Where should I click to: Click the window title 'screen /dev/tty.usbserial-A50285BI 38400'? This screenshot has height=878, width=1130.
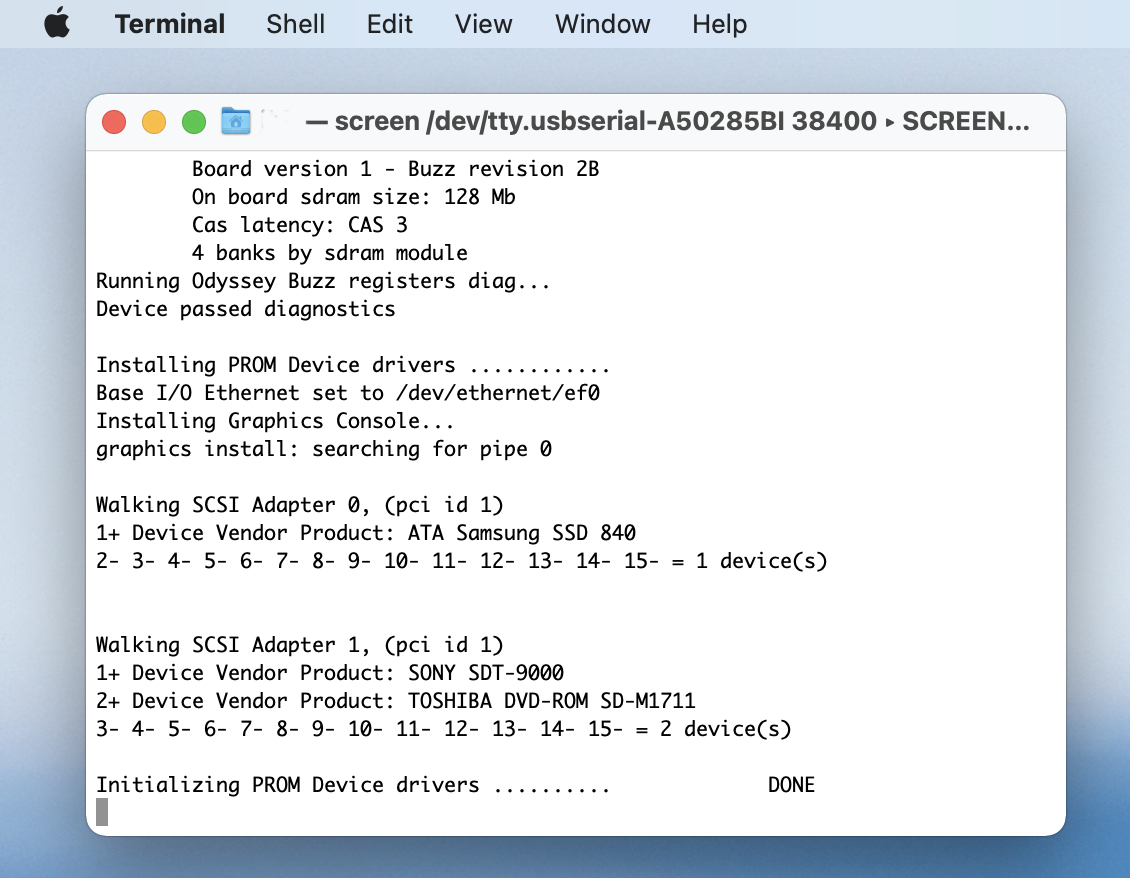pyautogui.click(x=605, y=121)
